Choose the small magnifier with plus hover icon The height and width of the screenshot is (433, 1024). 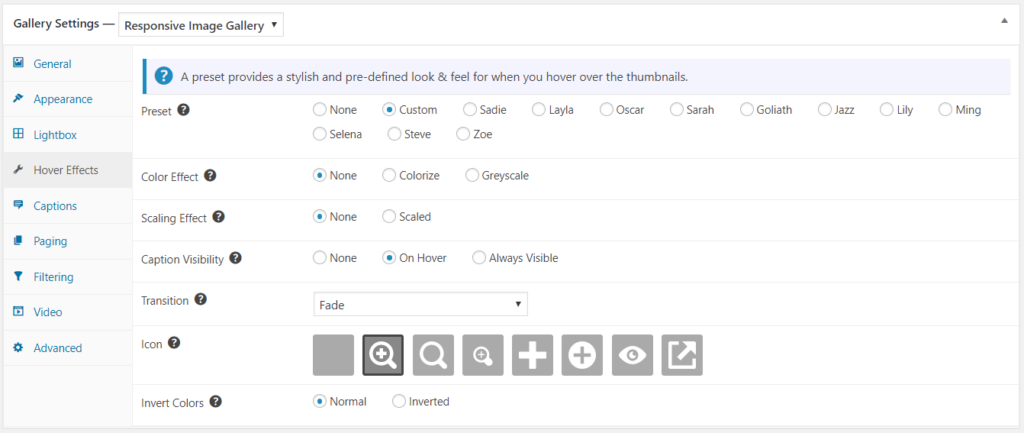pyautogui.click(x=483, y=355)
